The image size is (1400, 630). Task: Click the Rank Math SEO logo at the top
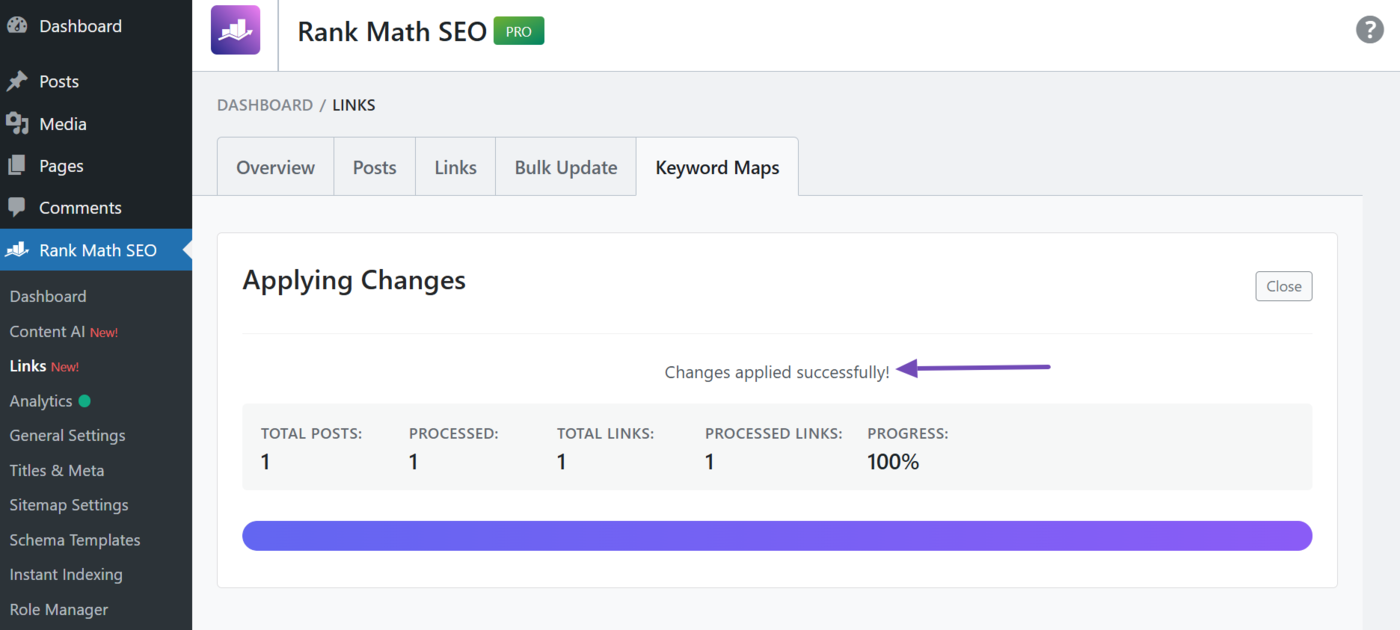pyautogui.click(x=234, y=30)
